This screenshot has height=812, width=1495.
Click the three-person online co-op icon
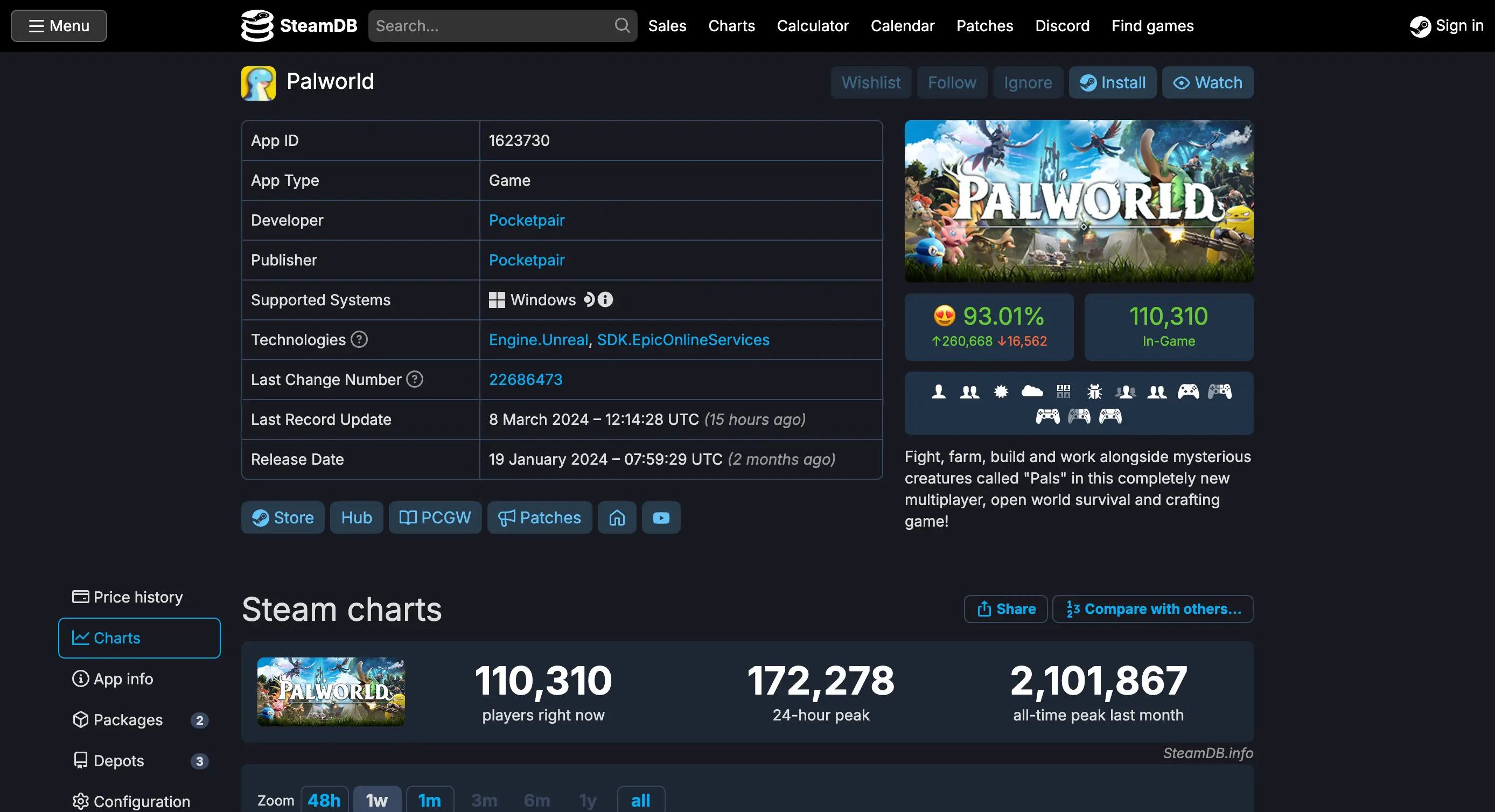(1126, 392)
